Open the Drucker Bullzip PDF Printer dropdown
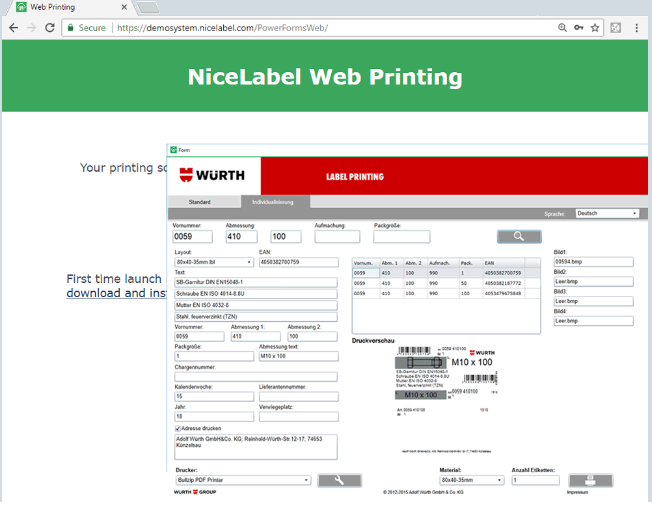652x508 pixels. (x=243, y=480)
